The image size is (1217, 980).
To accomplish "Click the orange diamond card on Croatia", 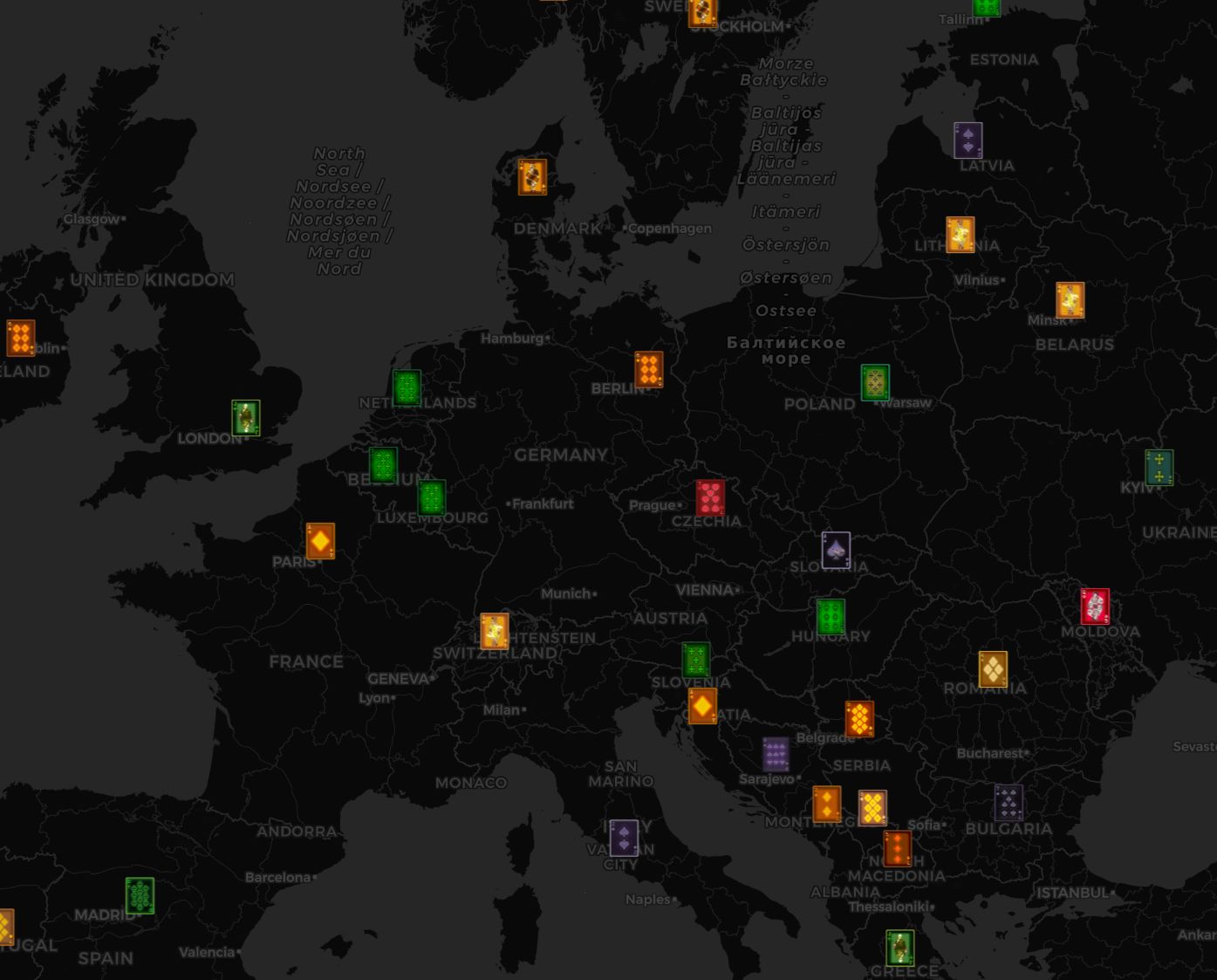I will tap(702, 706).
